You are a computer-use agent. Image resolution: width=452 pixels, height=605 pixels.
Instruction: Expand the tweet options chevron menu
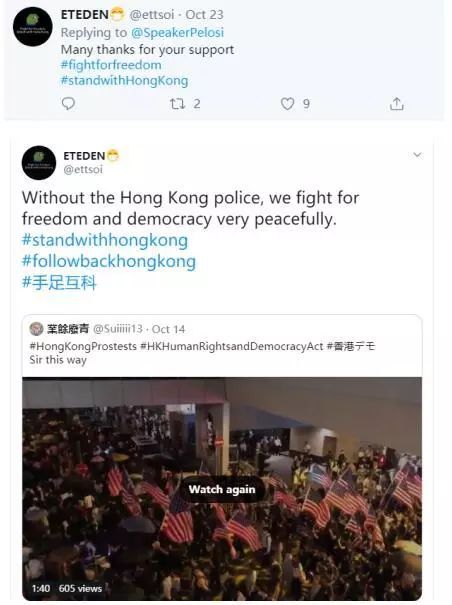pyautogui.click(x=417, y=155)
